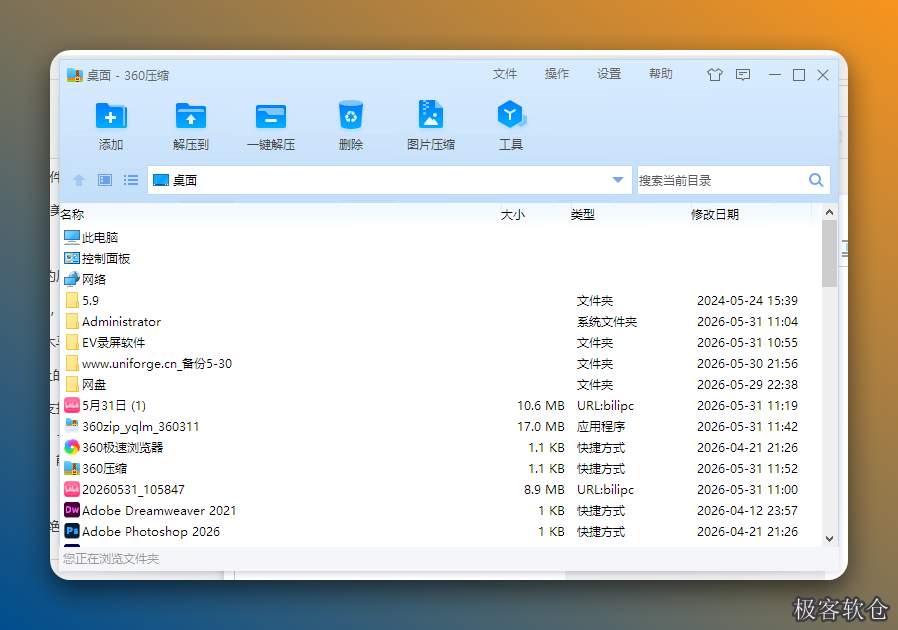The image size is (898, 630).
Task: Click date 2026-05-30 21:56
Action: (x=747, y=364)
